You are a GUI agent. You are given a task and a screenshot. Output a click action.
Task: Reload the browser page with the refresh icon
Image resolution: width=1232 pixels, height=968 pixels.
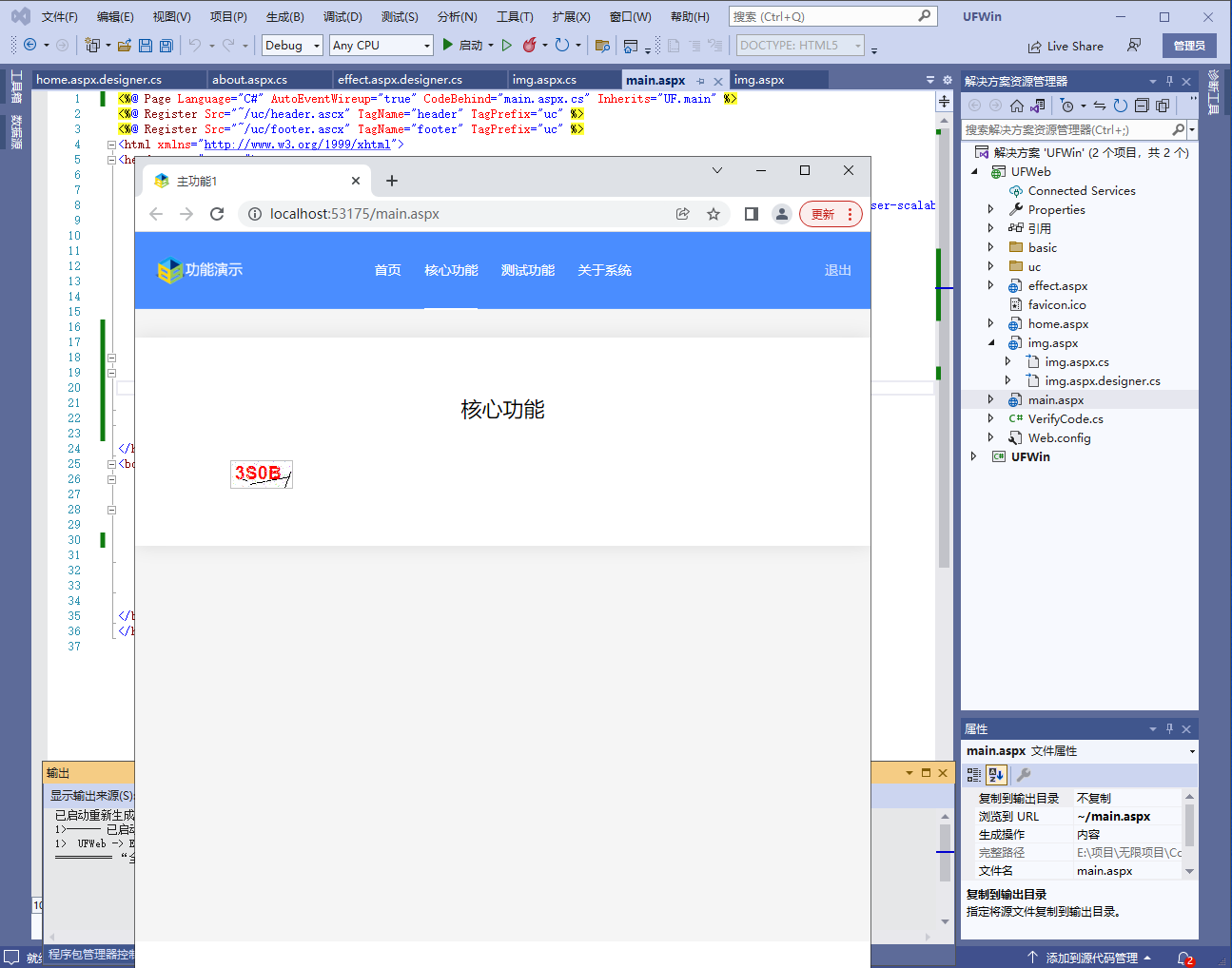click(217, 214)
